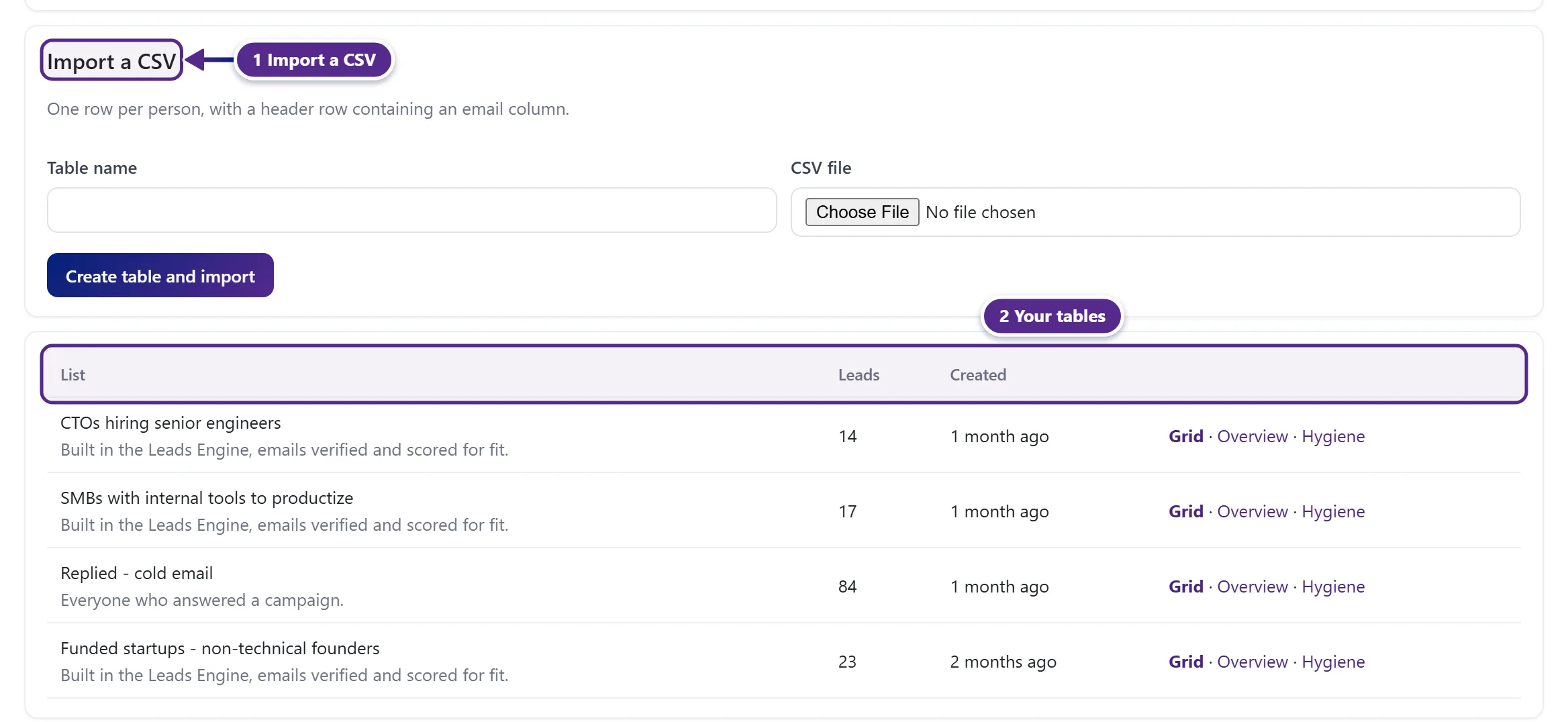The width and height of the screenshot is (1568, 722).
Task: Open Hygiene for Replied - cold email
Action: tap(1333, 586)
